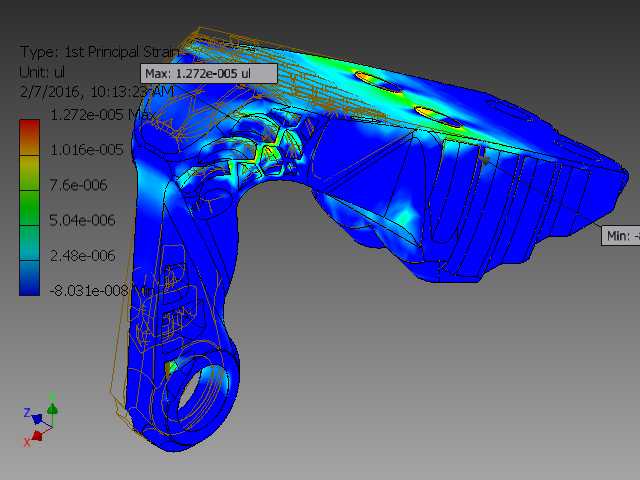Image resolution: width=640 pixels, height=480 pixels.
Task: Click the Min probe label at right edge
Action: [620, 236]
